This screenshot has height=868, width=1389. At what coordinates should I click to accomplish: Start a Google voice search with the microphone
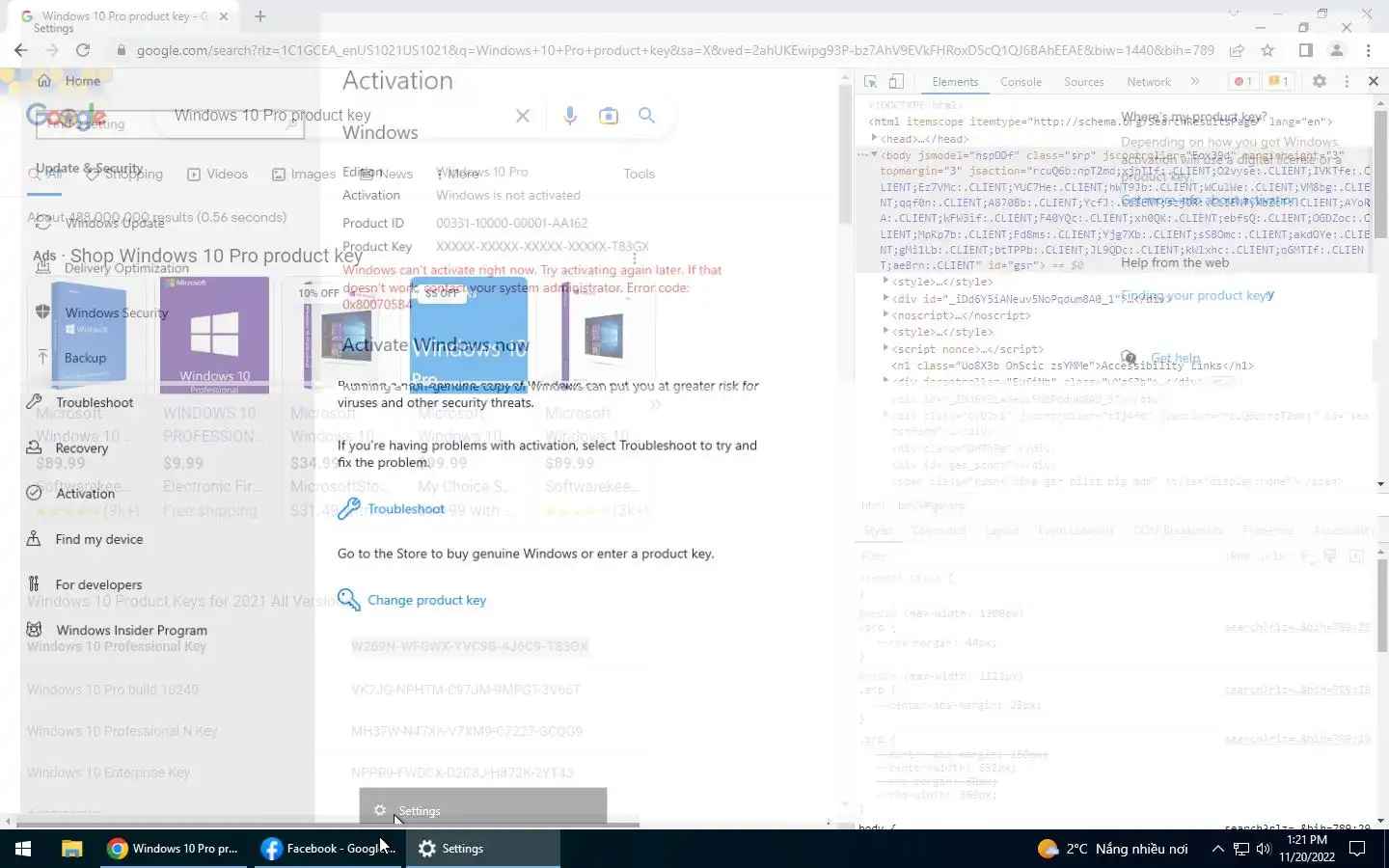pos(570,116)
